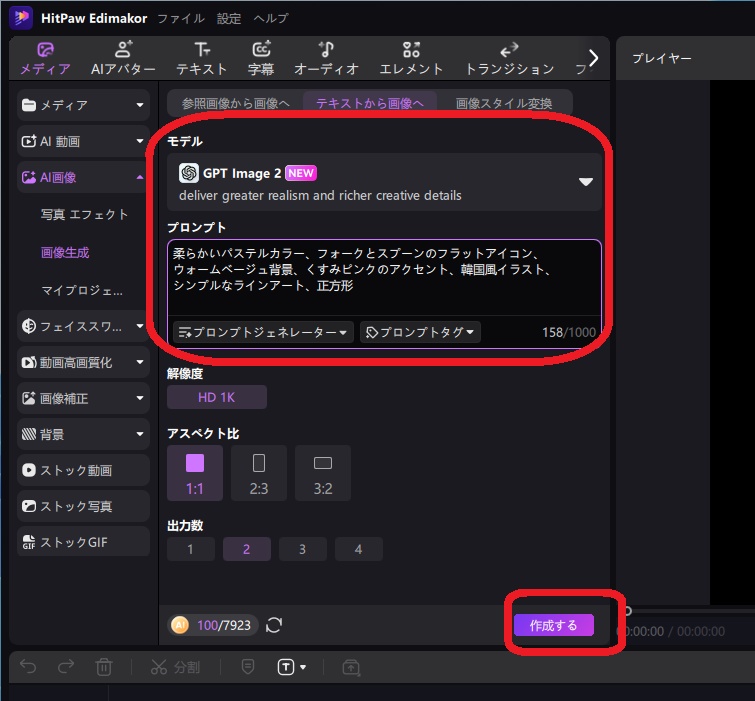755x701 pixels.
Task: Open ストック写真 in the sidebar
Action: point(83,506)
